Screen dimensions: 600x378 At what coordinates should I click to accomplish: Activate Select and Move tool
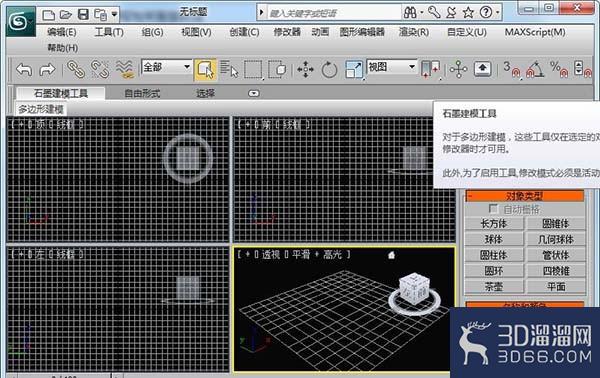tap(305, 70)
